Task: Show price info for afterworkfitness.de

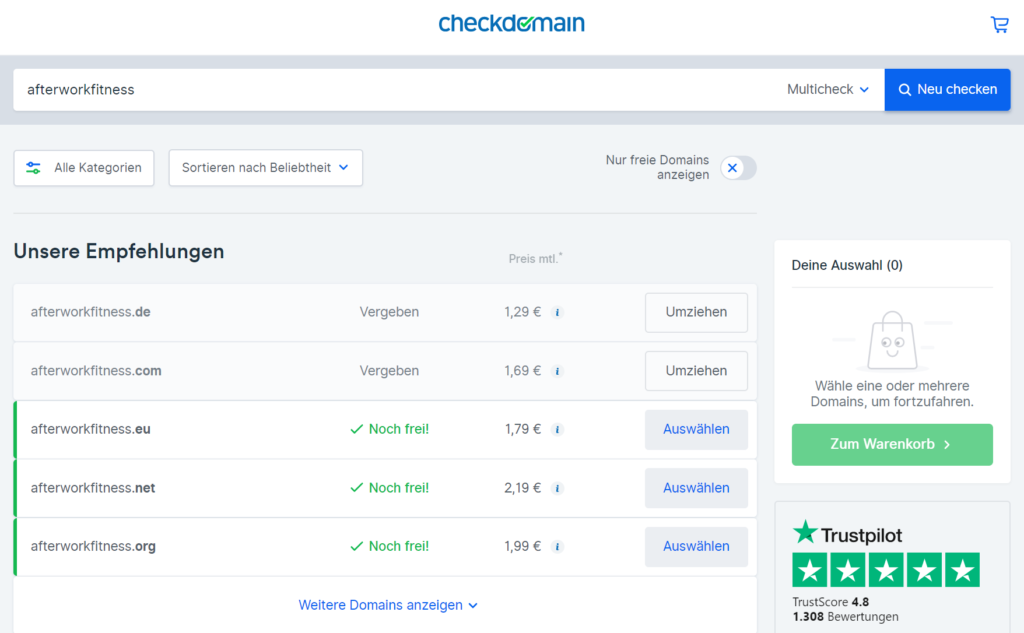Action: [x=557, y=312]
